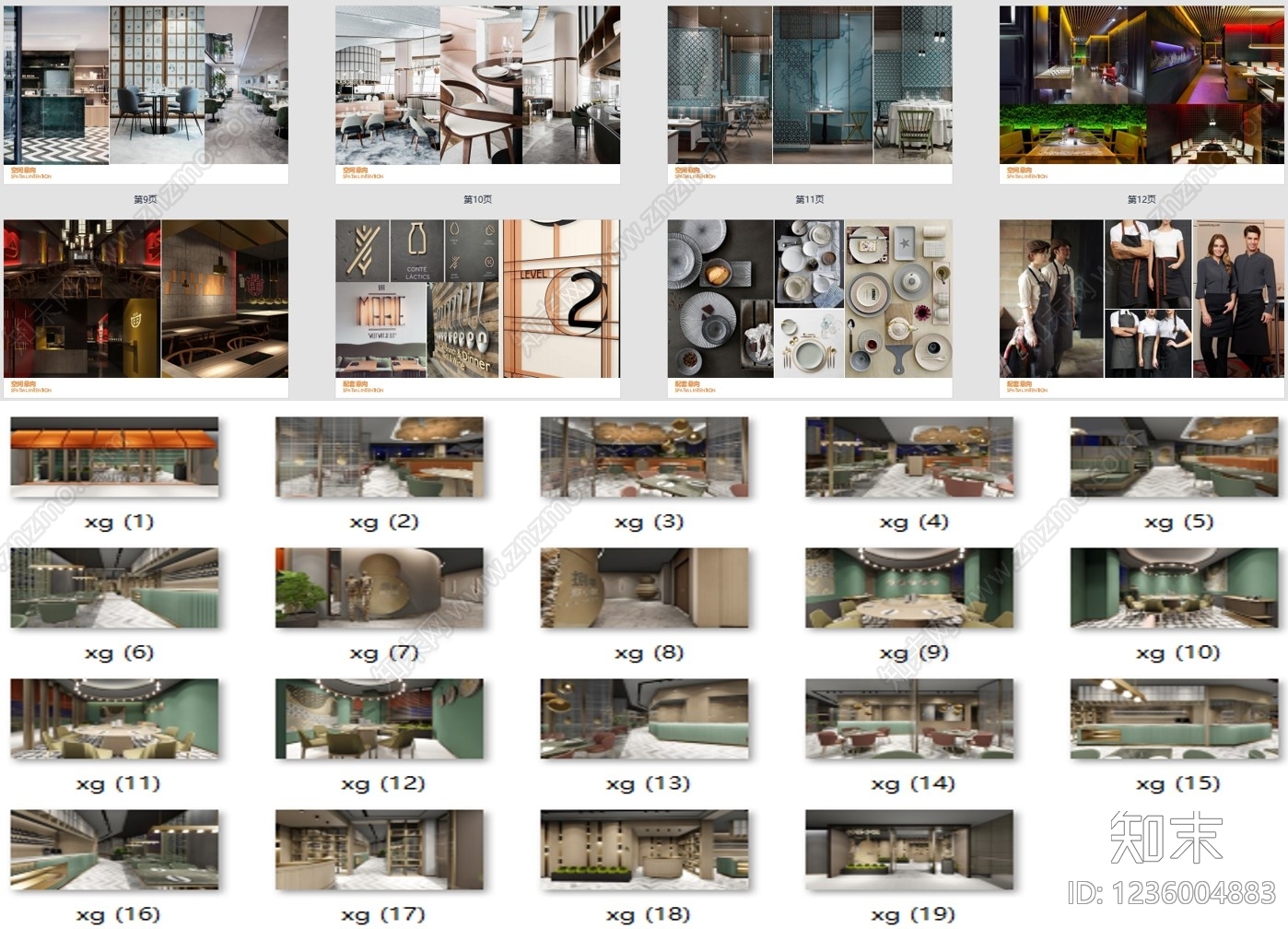Select the xg (7) entrance render thumbnail
Viewport: 1288px width, 929px height.
380,588
